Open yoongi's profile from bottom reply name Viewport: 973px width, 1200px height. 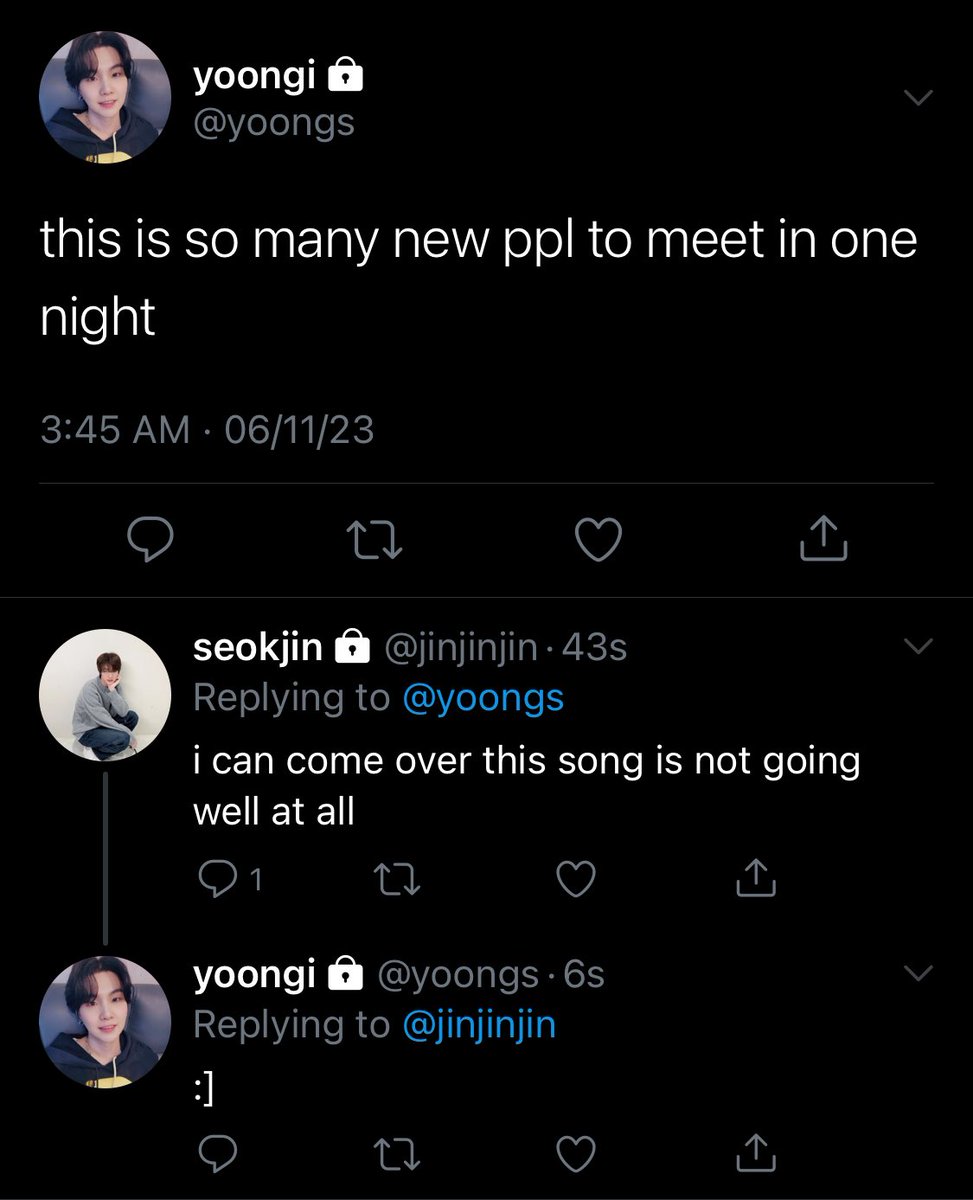pos(254,973)
